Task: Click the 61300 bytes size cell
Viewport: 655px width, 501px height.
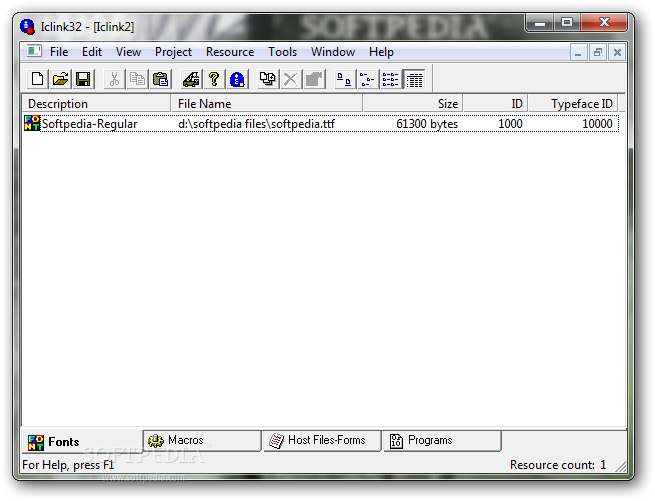Action: pos(427,124)
